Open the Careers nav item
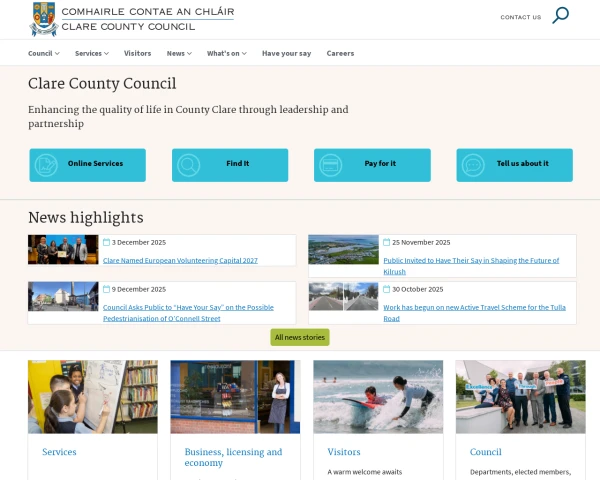 tap(340, 53)
